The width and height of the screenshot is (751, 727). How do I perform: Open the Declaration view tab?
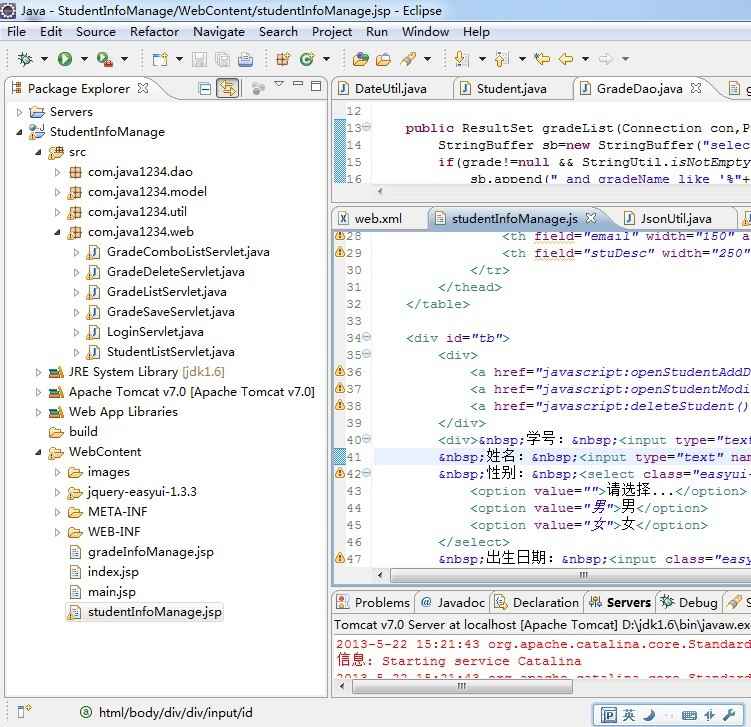click(x=537, y=602)
